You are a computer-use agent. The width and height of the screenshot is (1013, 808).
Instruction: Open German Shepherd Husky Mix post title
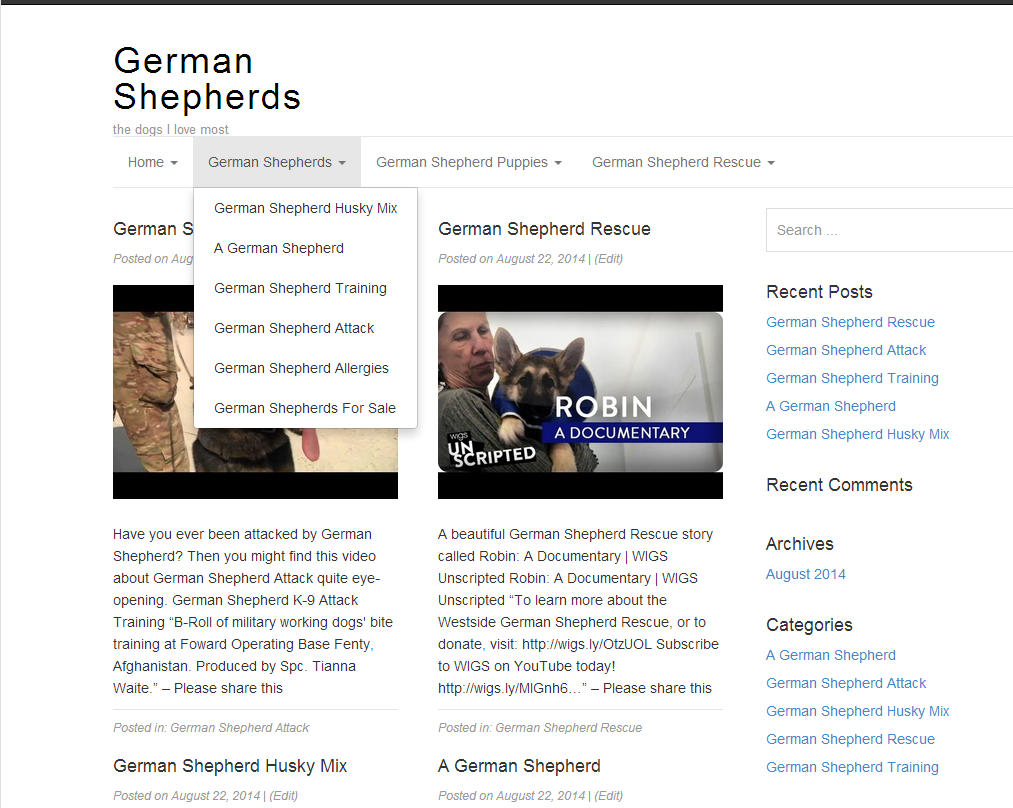click(x=230, y=766)
